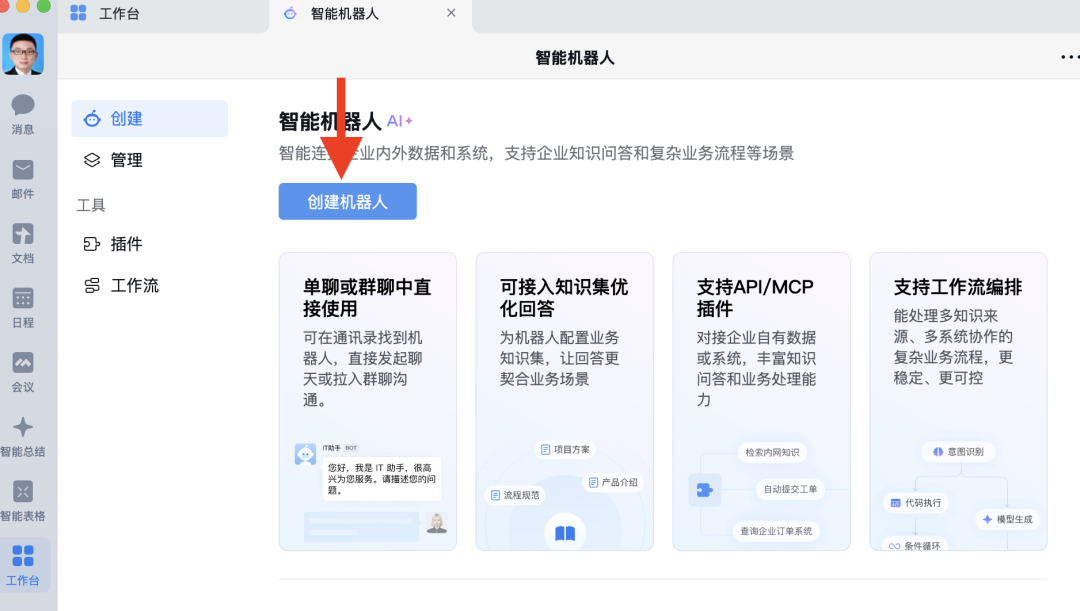1080x611 pixels.
Task: Select the 工作台 icon at sidebar bottom
Action: [23, 562]
